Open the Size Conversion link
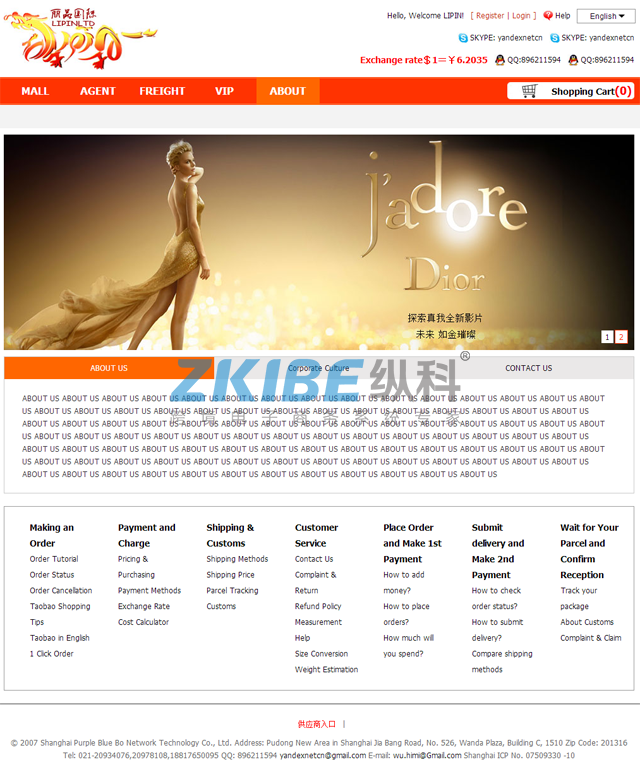Screen dimensions: 640x774 [x=321, y=654]
